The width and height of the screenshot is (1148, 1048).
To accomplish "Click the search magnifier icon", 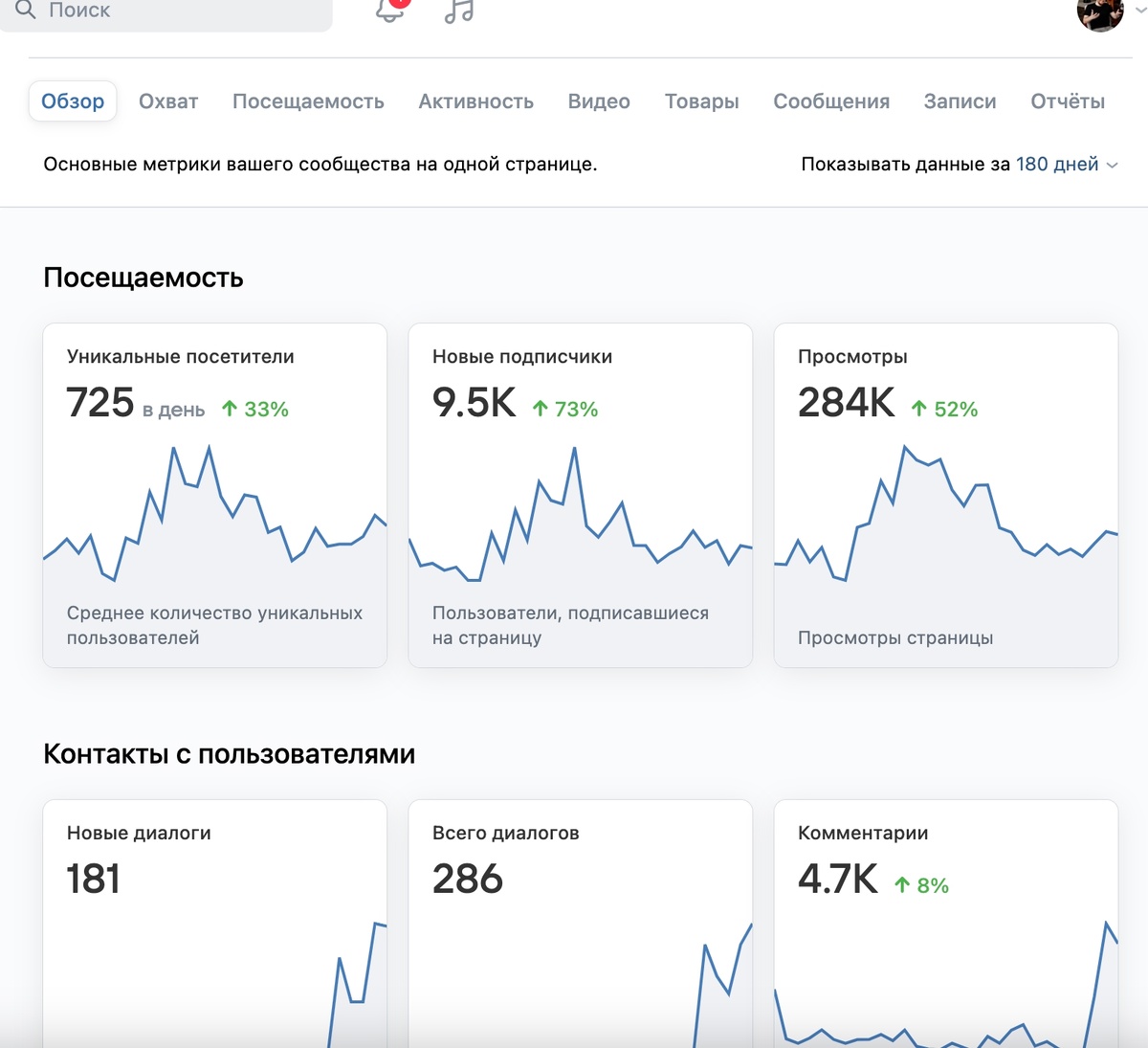I will [x=26, y=10].
